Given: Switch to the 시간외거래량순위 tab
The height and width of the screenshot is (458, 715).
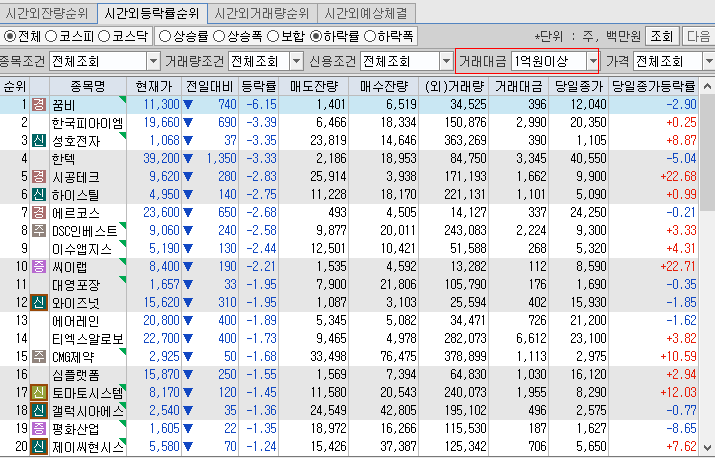Looking at the screenshot, I should pos(262,13).
